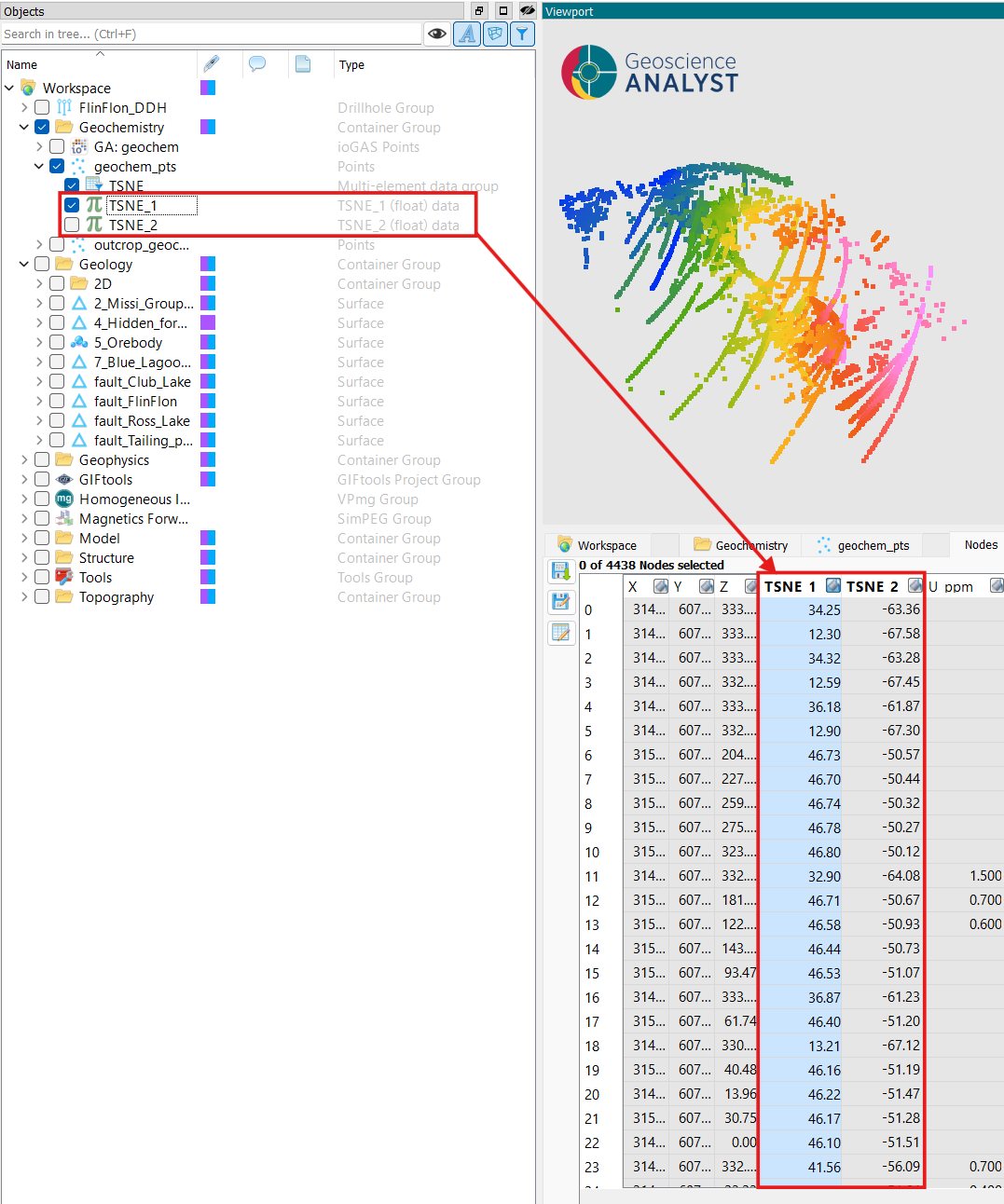This screenshot has width=1004, height=1204.
Task: Open the Workspace tab in data panel
Action: tap(598, 545)
